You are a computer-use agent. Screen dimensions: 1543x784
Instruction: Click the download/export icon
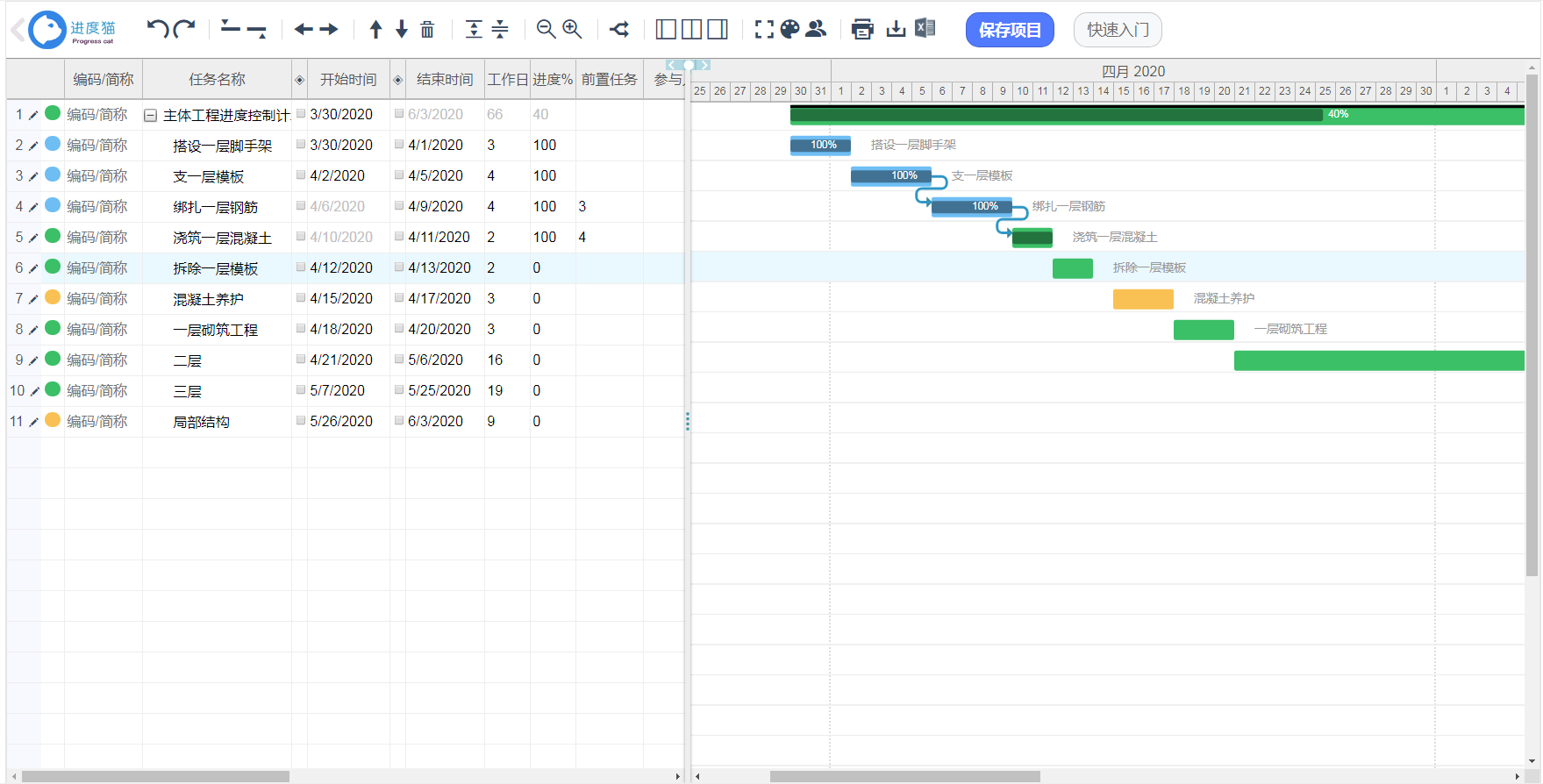point(896,29)
